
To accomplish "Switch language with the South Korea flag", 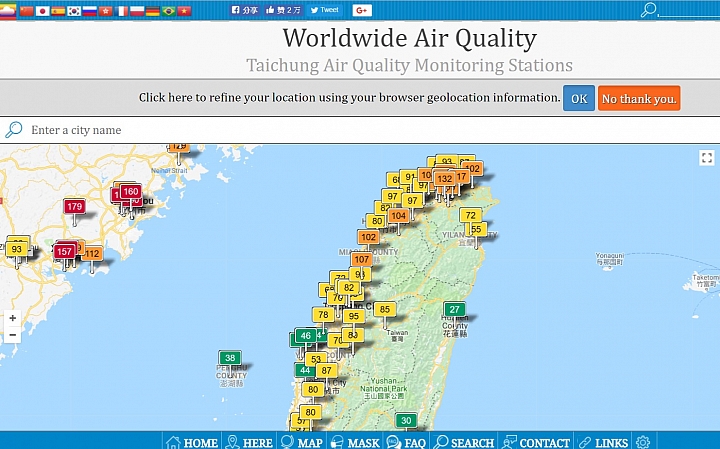I will tap(74, 11).
